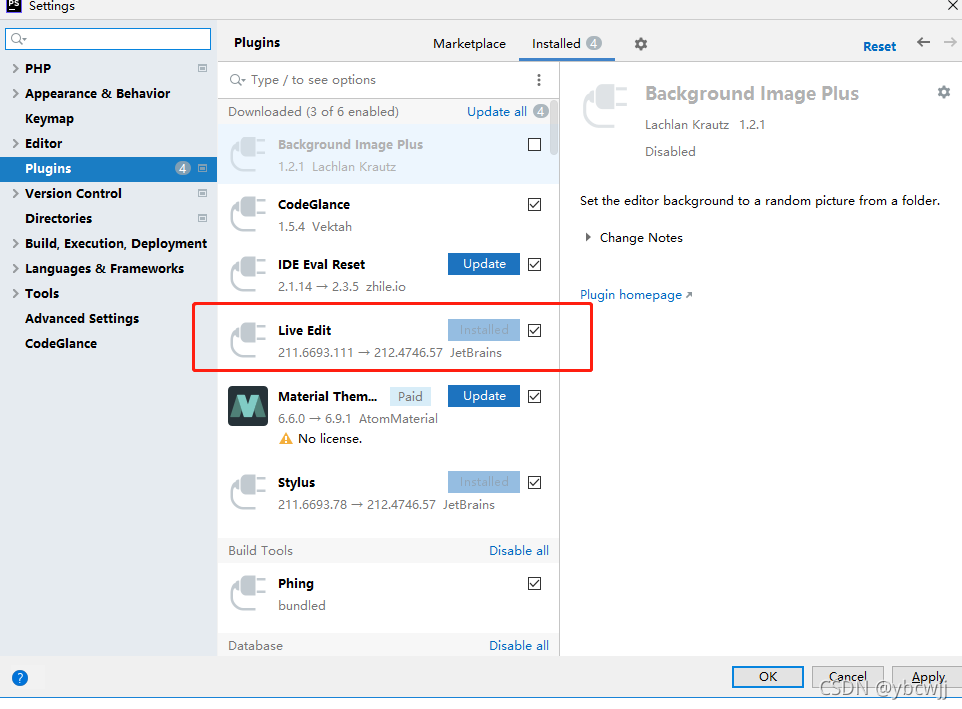Click the project-level icon beside Plugins
The height and width of the screenshot is (709, 962).
(202, 168)
